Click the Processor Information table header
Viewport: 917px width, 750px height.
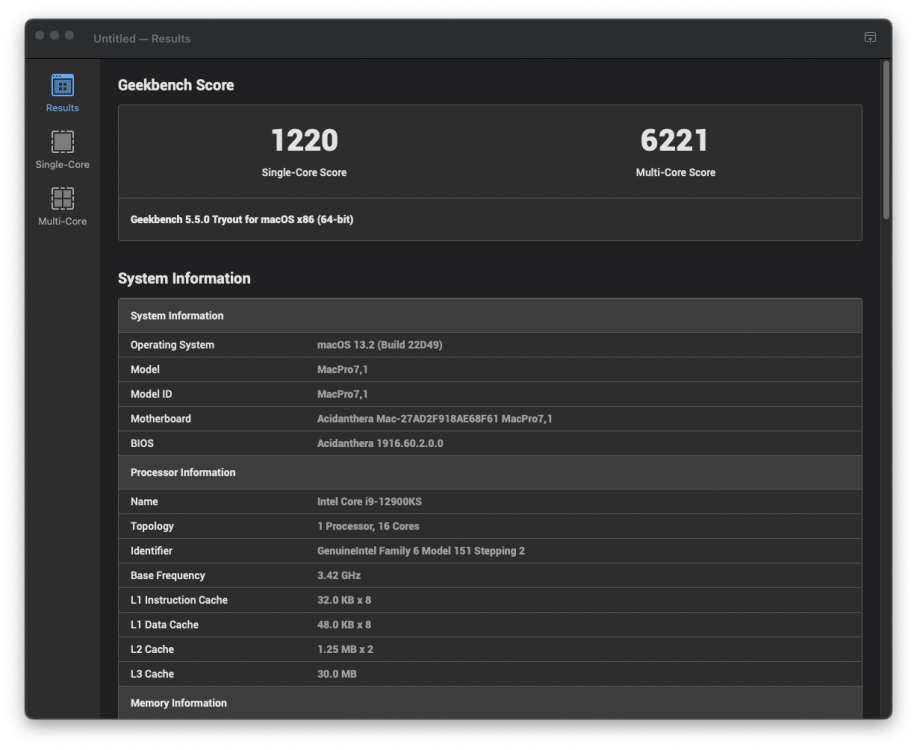490,473
